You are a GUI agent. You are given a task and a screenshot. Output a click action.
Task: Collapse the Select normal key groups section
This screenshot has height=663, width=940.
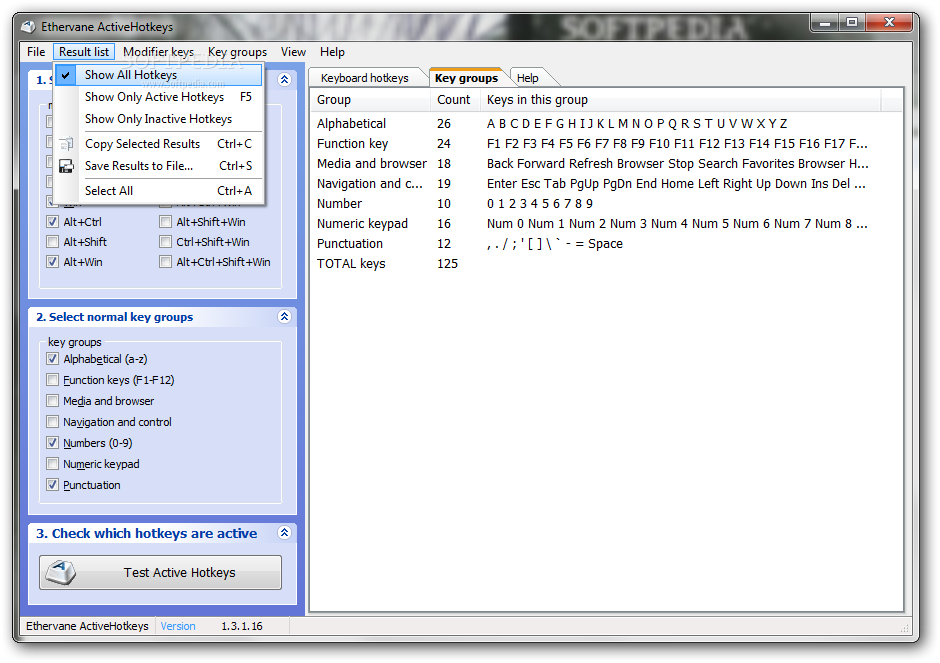point(285,317)
